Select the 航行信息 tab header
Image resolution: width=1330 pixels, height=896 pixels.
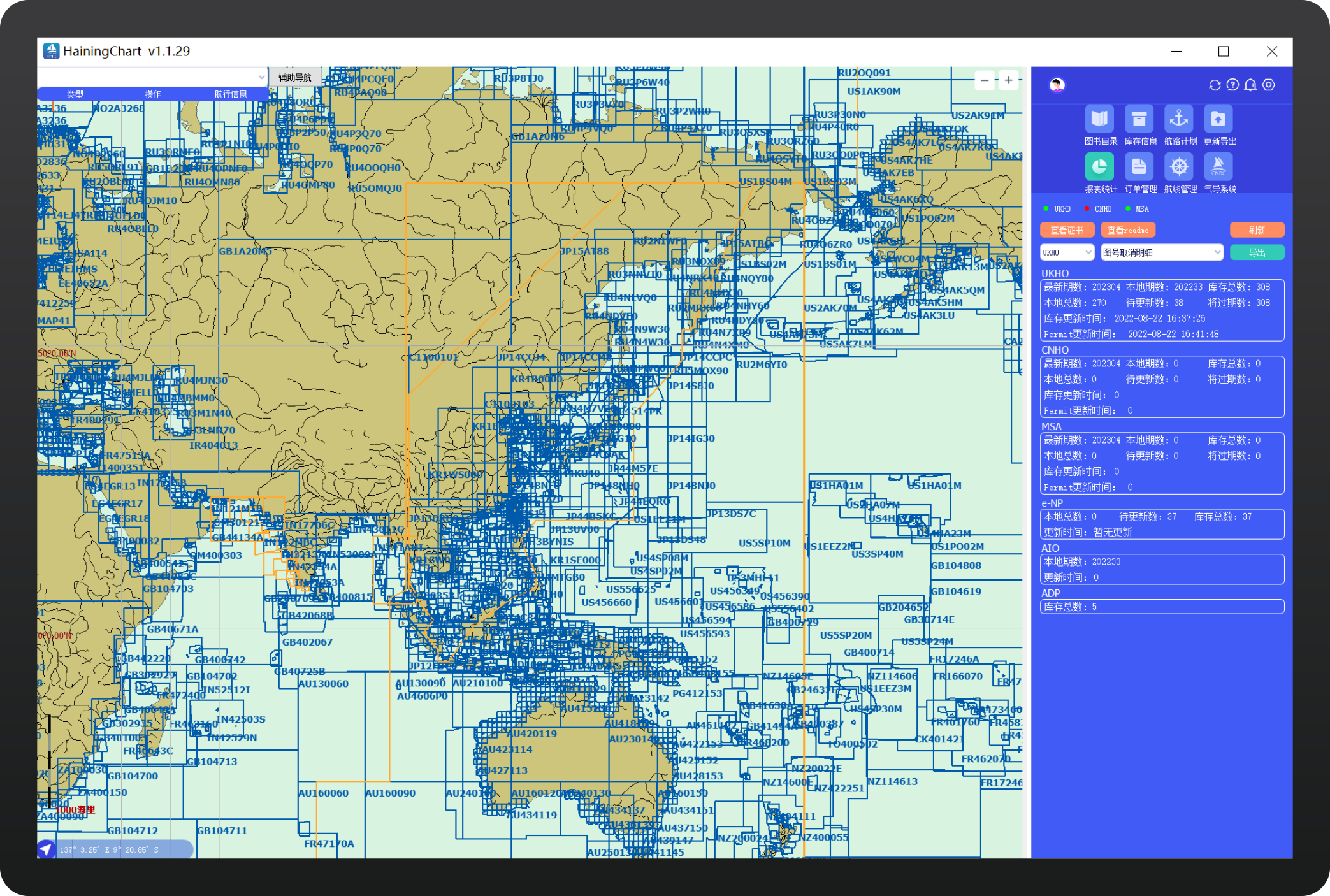tap(230, 94)
